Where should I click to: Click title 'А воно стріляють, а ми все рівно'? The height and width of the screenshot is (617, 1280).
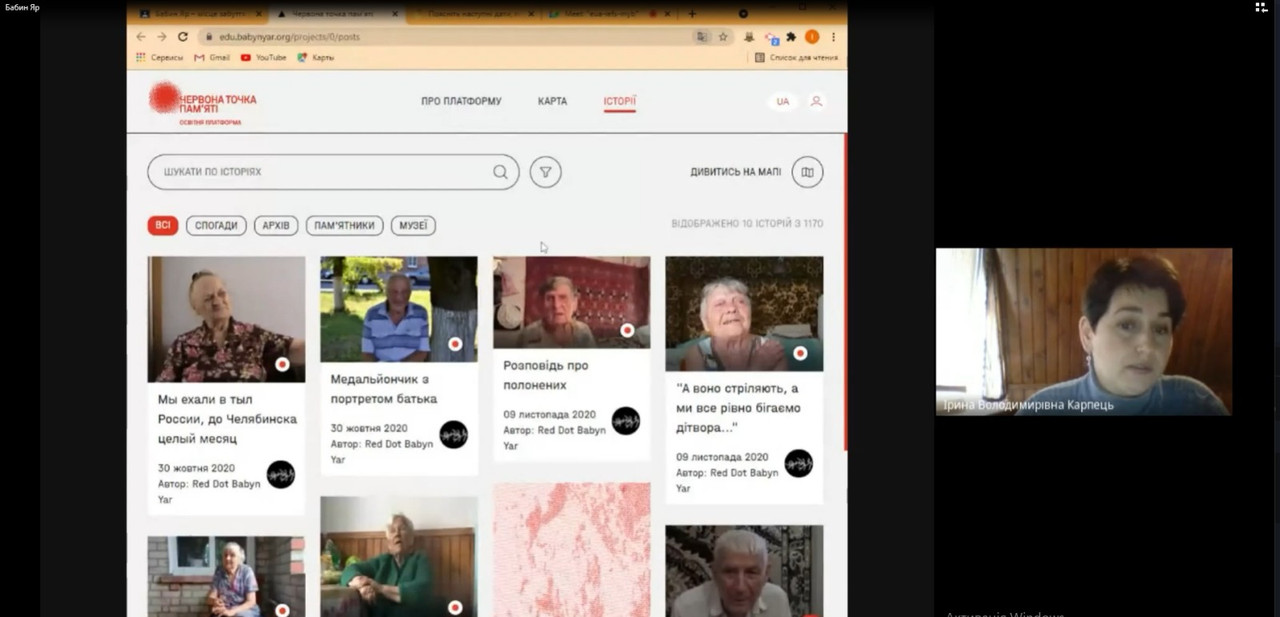pos(739,407)
